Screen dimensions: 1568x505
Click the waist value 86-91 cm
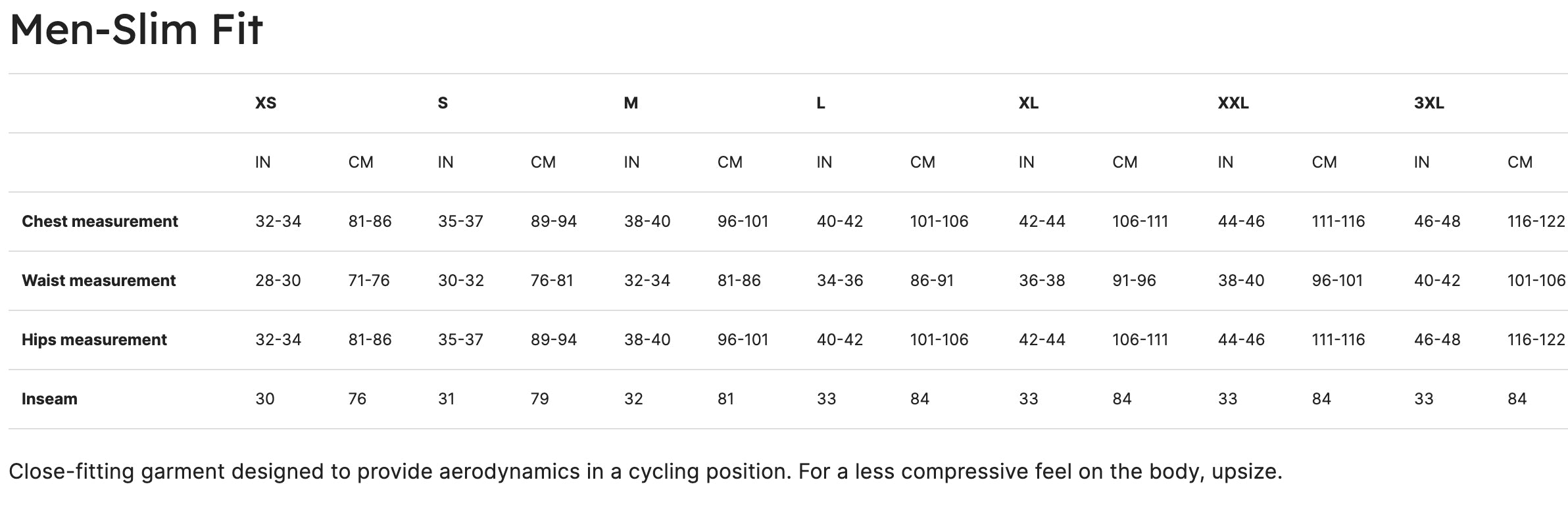(x=932, y=281)
